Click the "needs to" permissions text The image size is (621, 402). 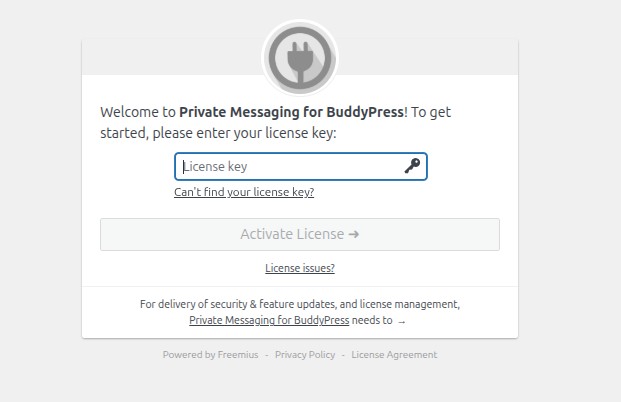[372, 321]
